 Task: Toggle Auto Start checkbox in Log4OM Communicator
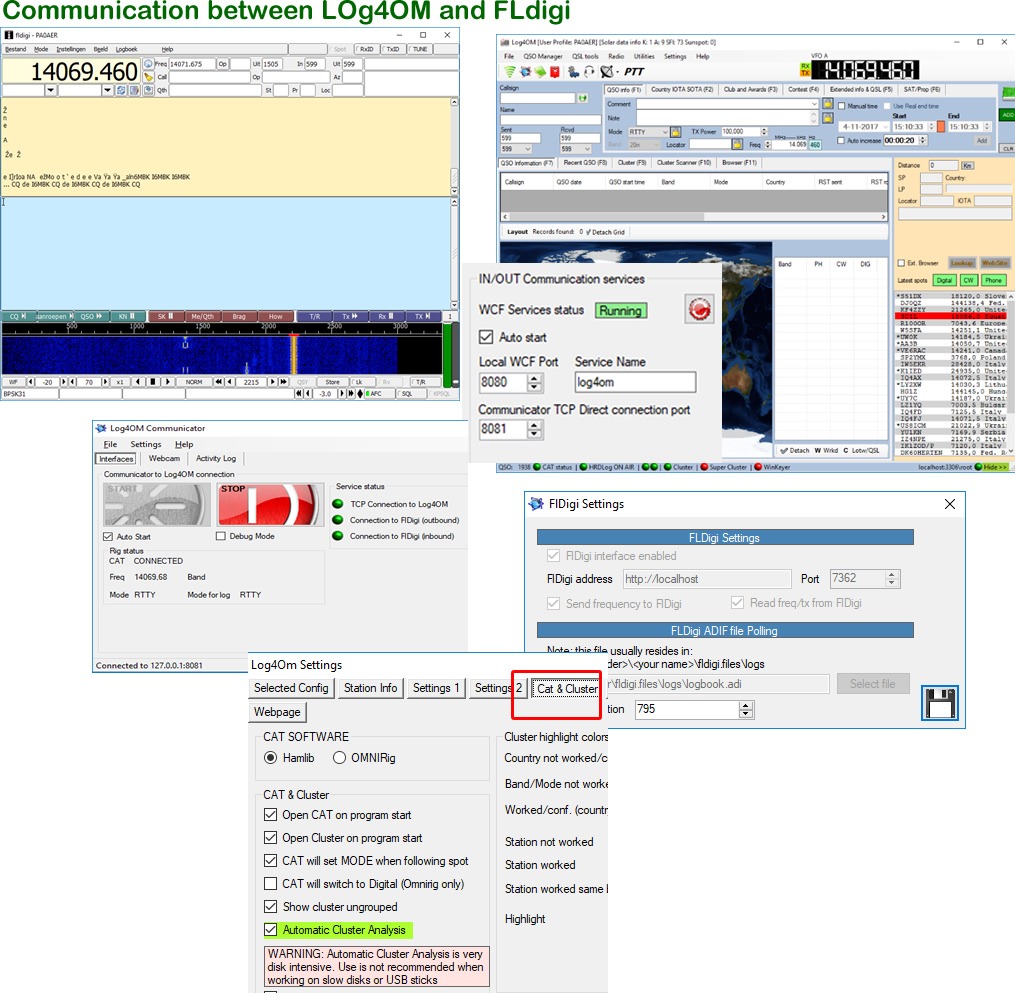point(108,537)
